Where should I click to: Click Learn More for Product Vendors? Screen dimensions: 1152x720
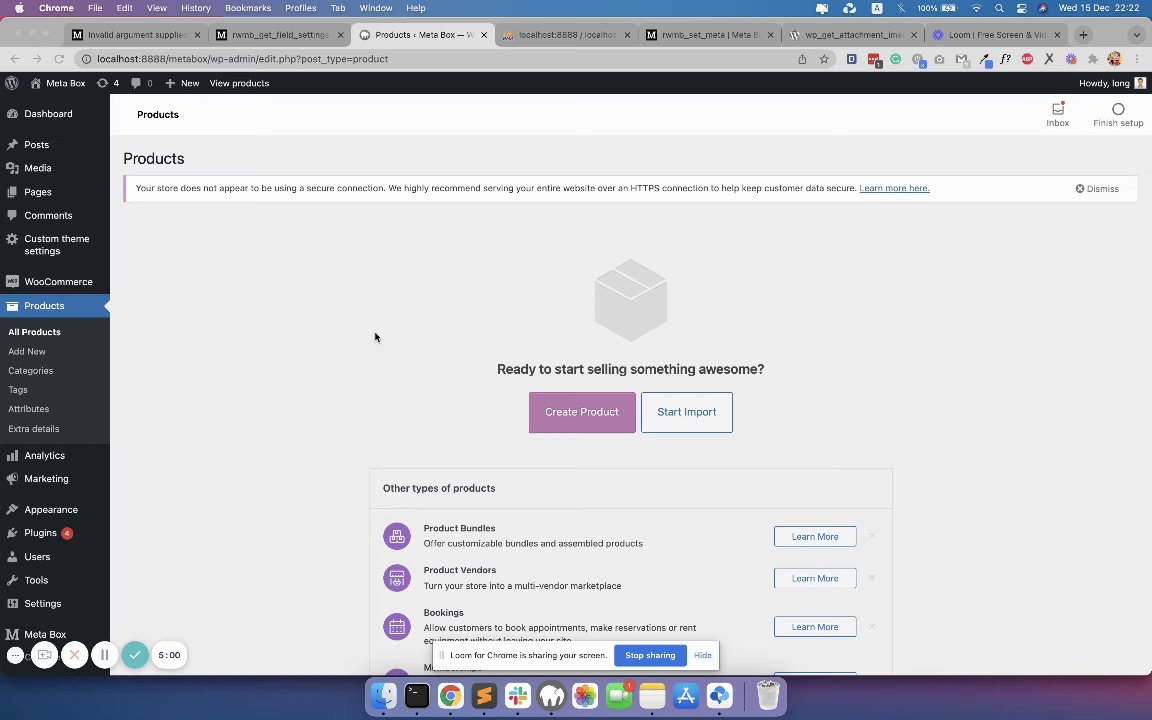pos(815,578)
